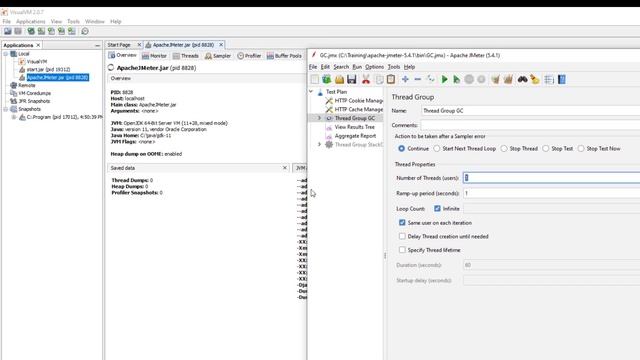This screenshot has width=640, height=360.
Task: Save the test plan using the floppy disk icon
Action: pos(351,80)
